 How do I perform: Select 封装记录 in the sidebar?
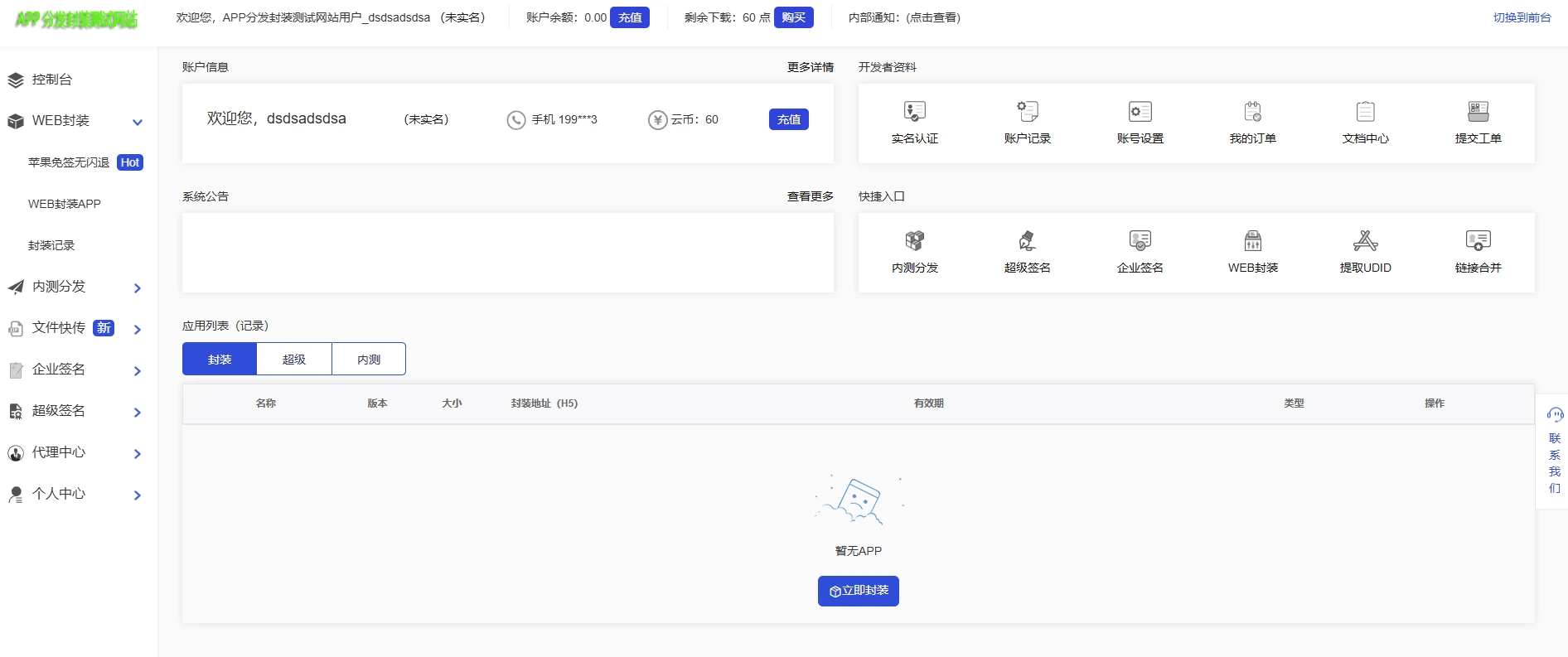51,245
